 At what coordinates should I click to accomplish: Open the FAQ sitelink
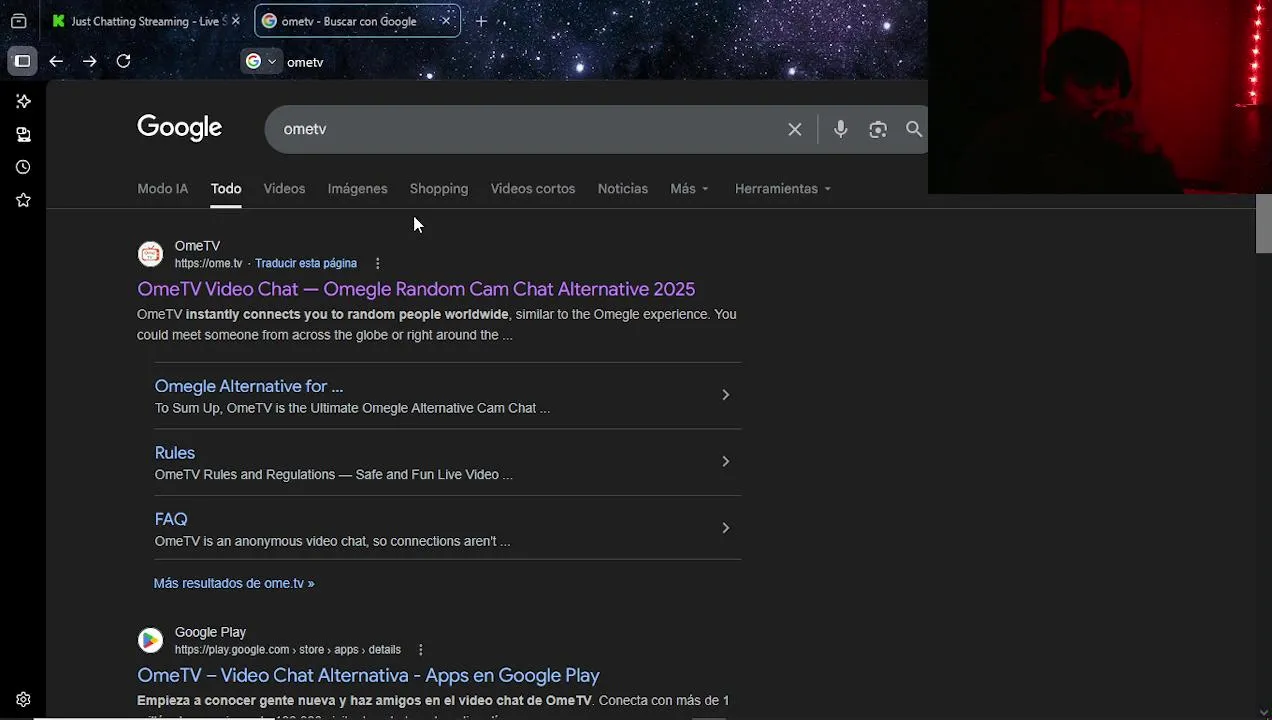point(171,519)
